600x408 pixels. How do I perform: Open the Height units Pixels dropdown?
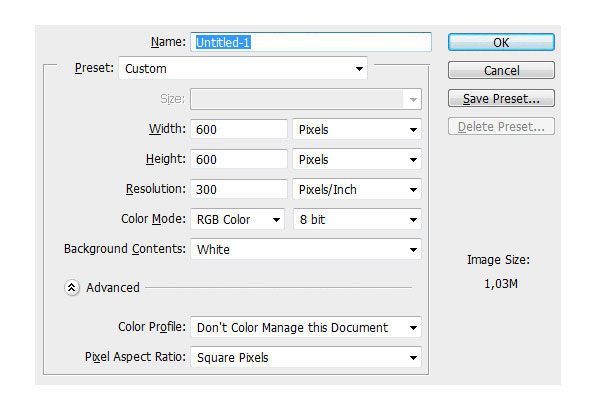[x=357, y=159]
